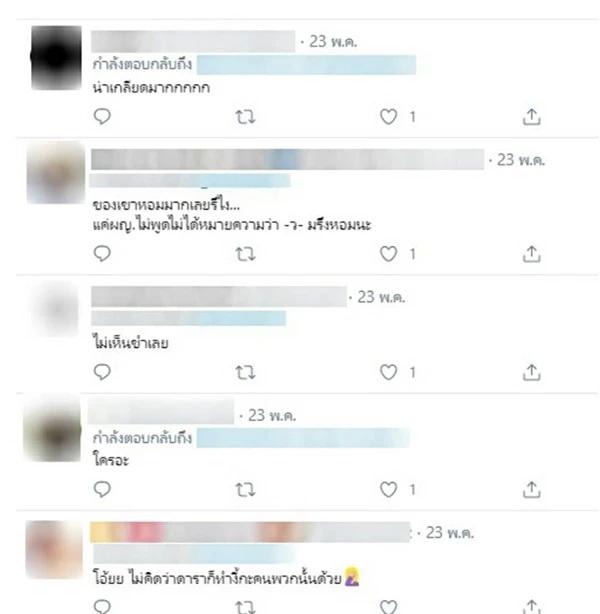
Task: Click the blurred reply-to handle in first tweet
Action: coord(306,65)
